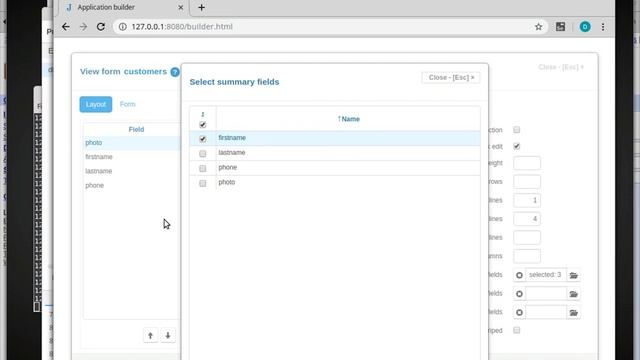Check the phone checkbox
Screen dimensions: 640x360
tap(202, 168)
